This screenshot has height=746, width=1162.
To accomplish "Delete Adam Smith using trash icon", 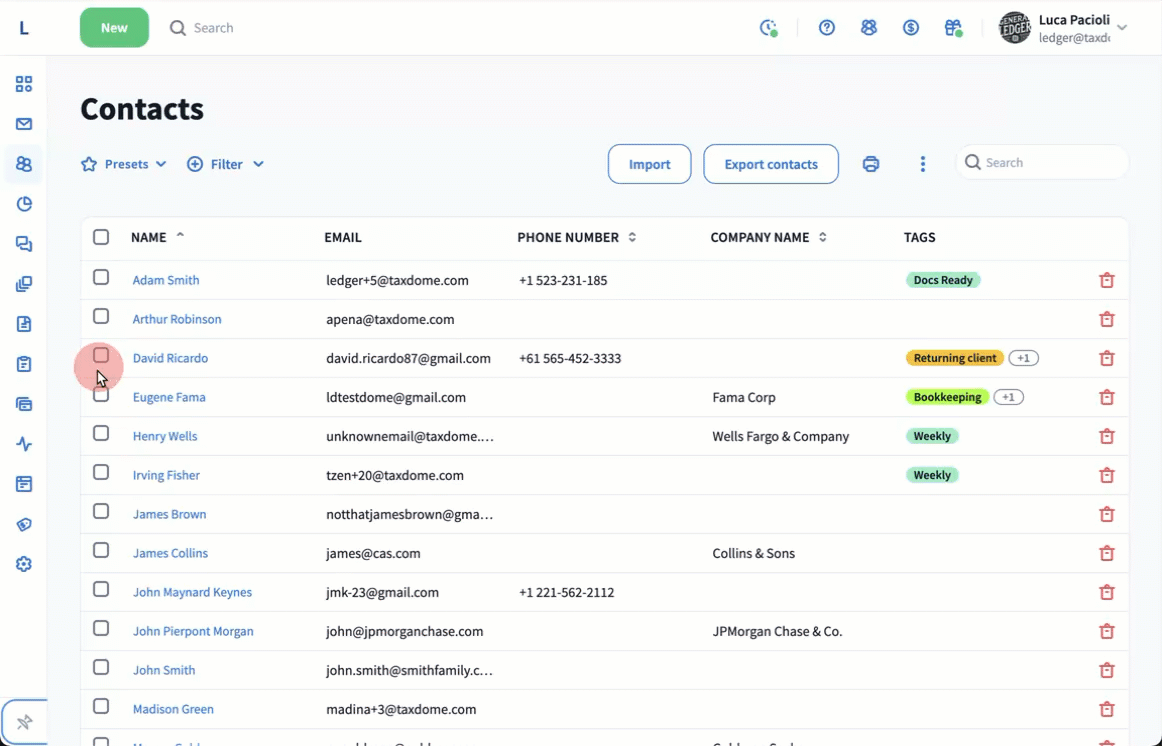I will pyautogui.click(x=1106, y=281).
